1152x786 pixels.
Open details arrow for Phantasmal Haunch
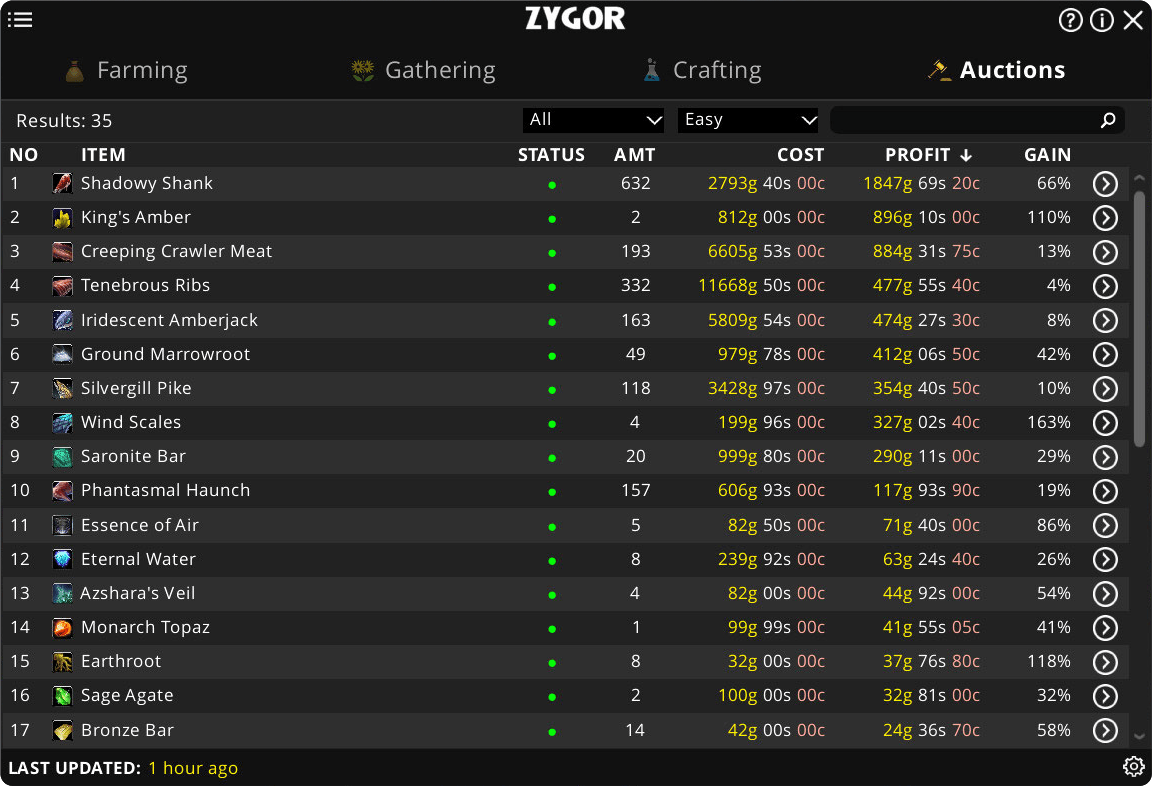click(x=1105, y=491)
